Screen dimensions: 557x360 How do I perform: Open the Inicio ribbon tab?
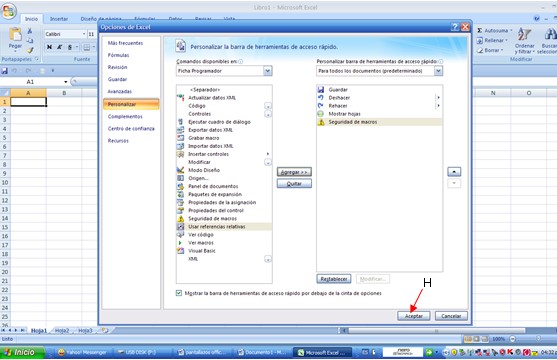point(31,19)
